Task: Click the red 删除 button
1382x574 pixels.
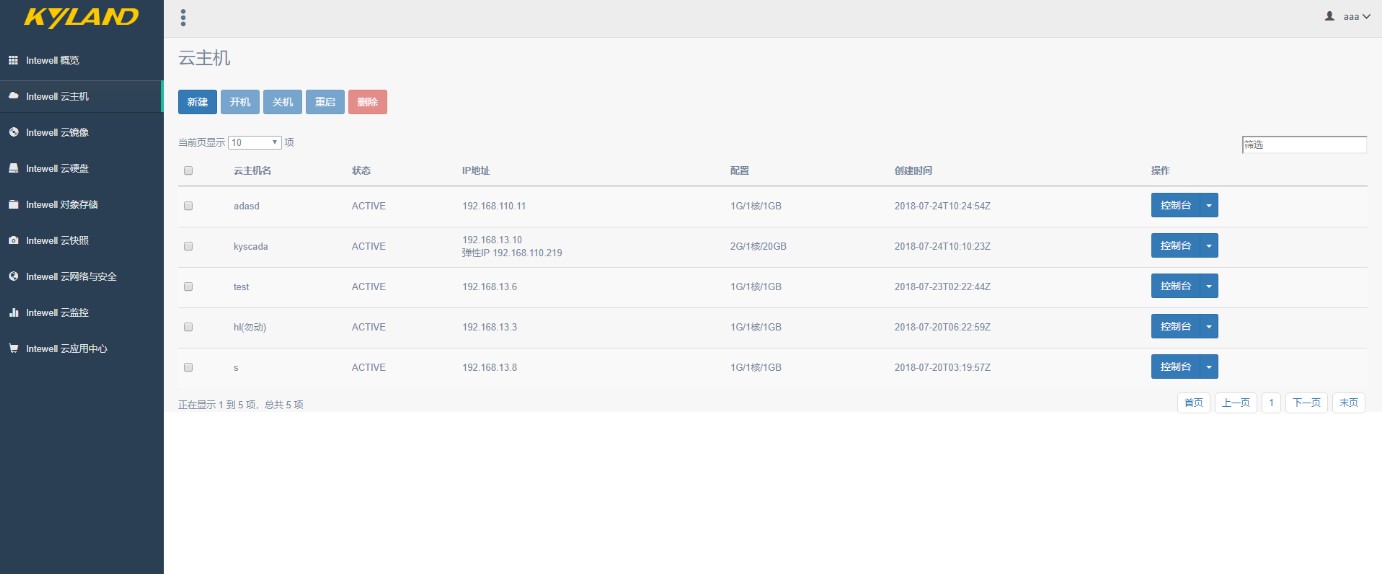Action: click(367, 102)
